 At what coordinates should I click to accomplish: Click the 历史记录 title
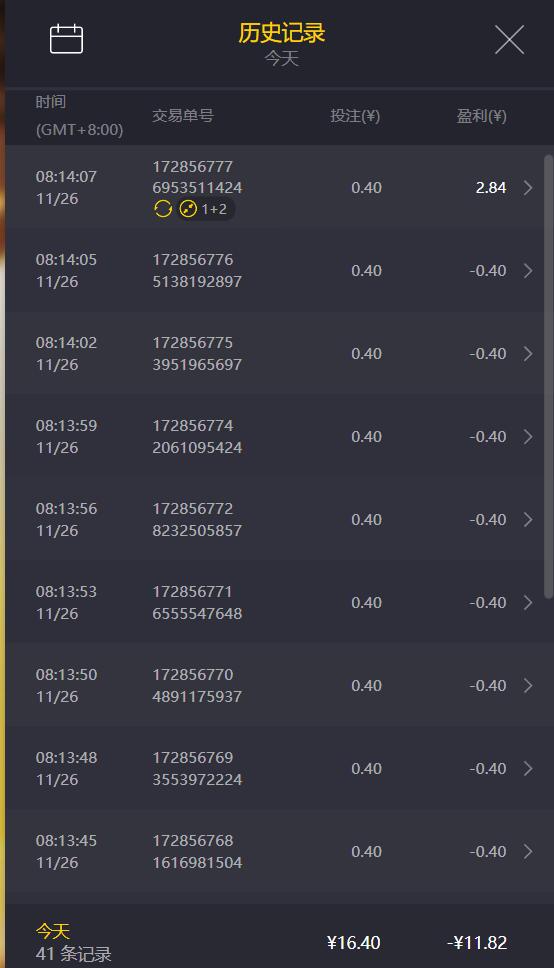coord(282,33)
